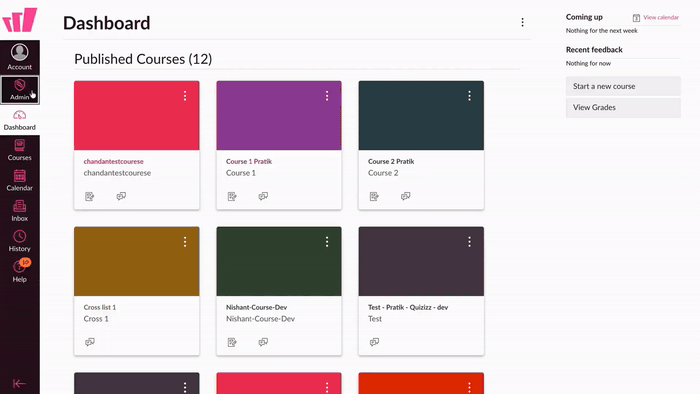
Task: Open the Inbox in sidebar
Action: pyautogui.click(x=20, y=211)
